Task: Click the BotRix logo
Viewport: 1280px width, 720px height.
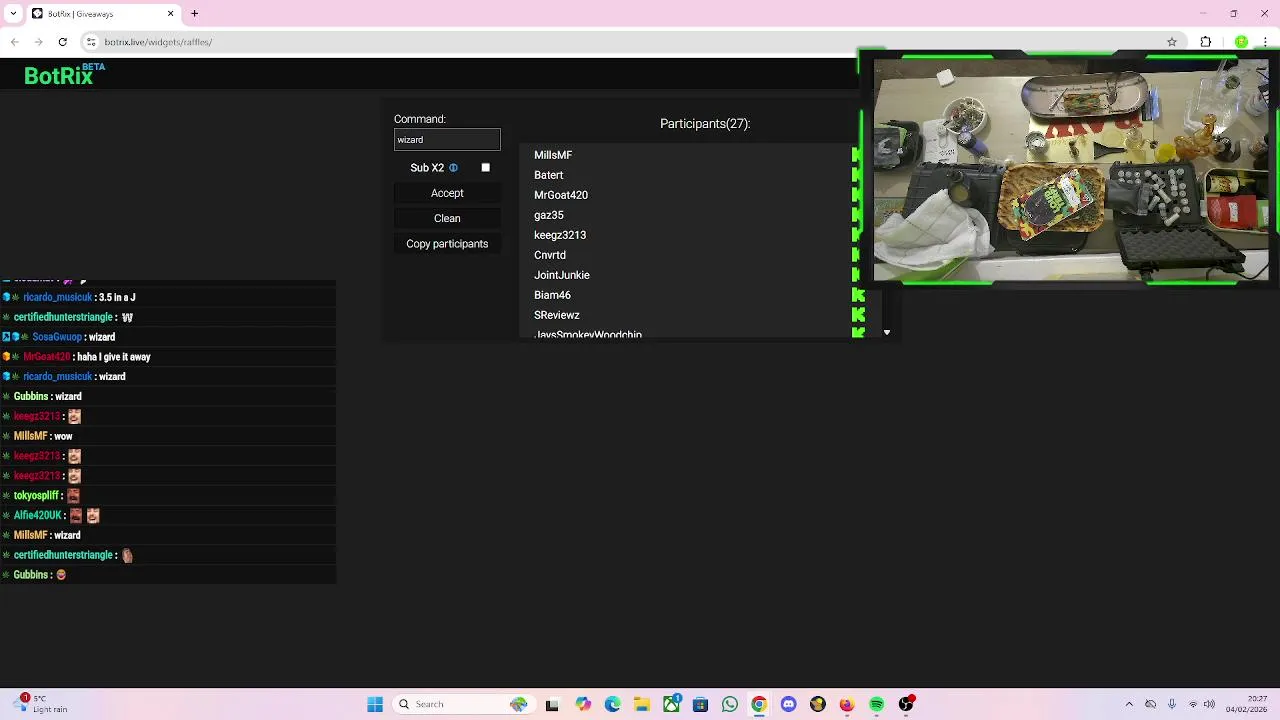Action: pyautogui.click(x=64, y=75)
